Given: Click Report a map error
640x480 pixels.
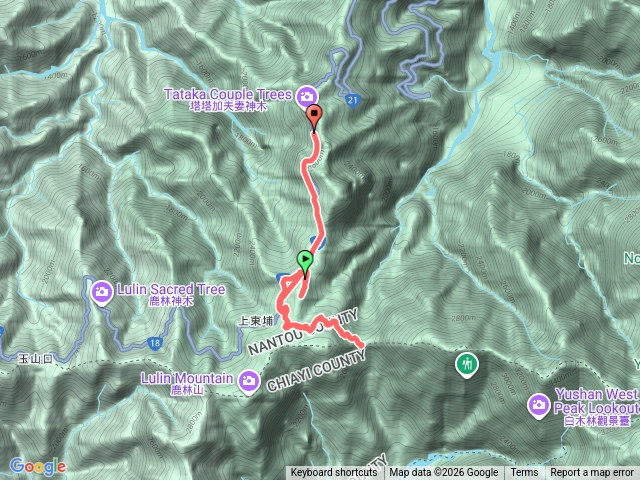Looking at the screenshot, I should (x=591, y=473).
